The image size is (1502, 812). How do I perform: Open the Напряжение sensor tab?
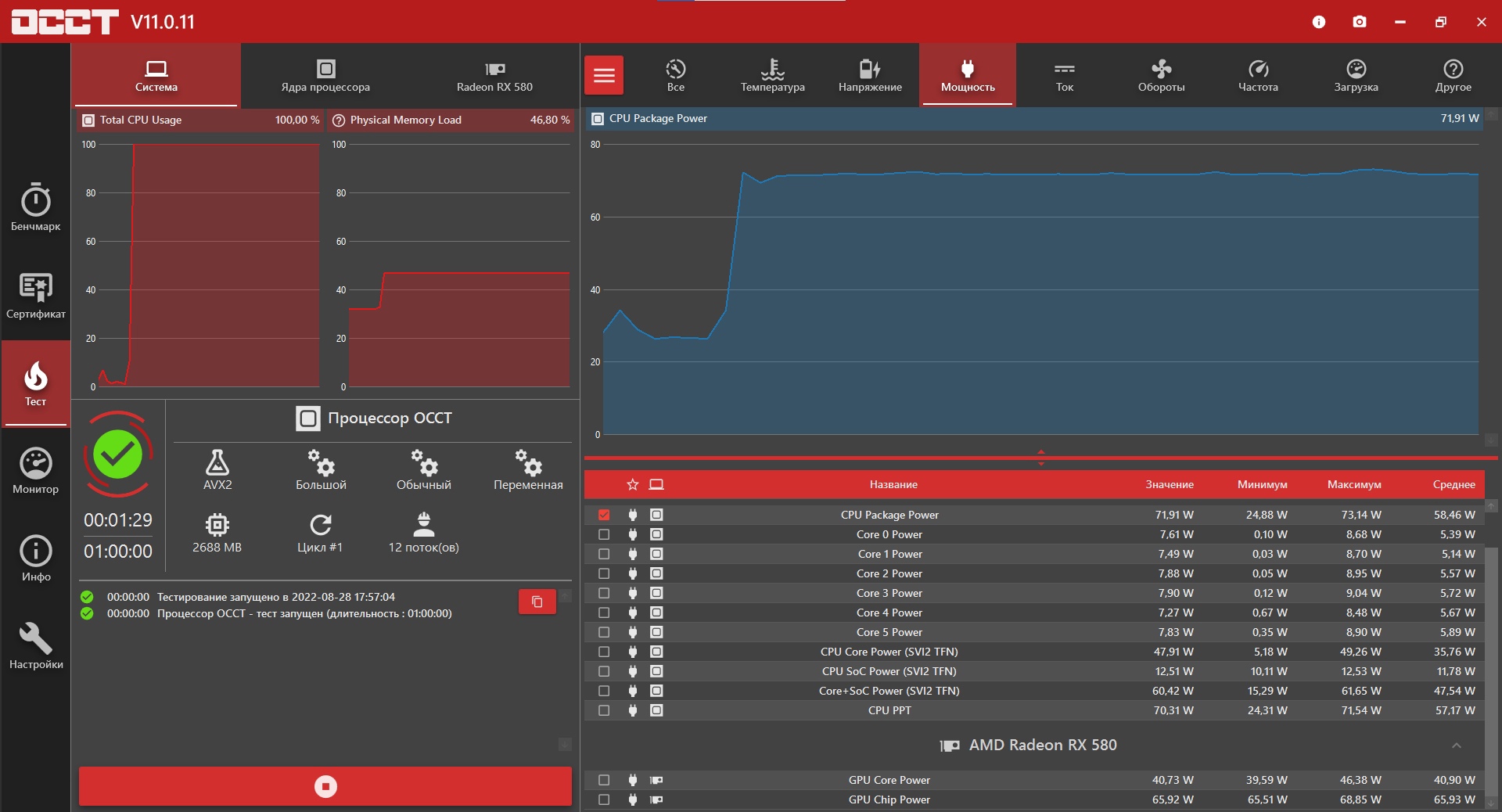point(870,75)
